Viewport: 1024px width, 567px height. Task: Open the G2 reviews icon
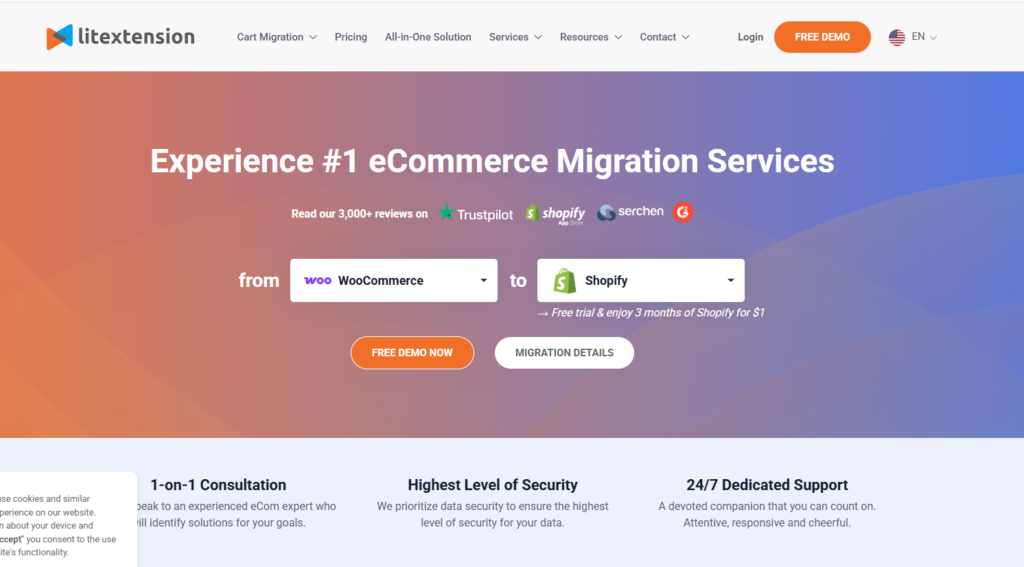point(682,212)
